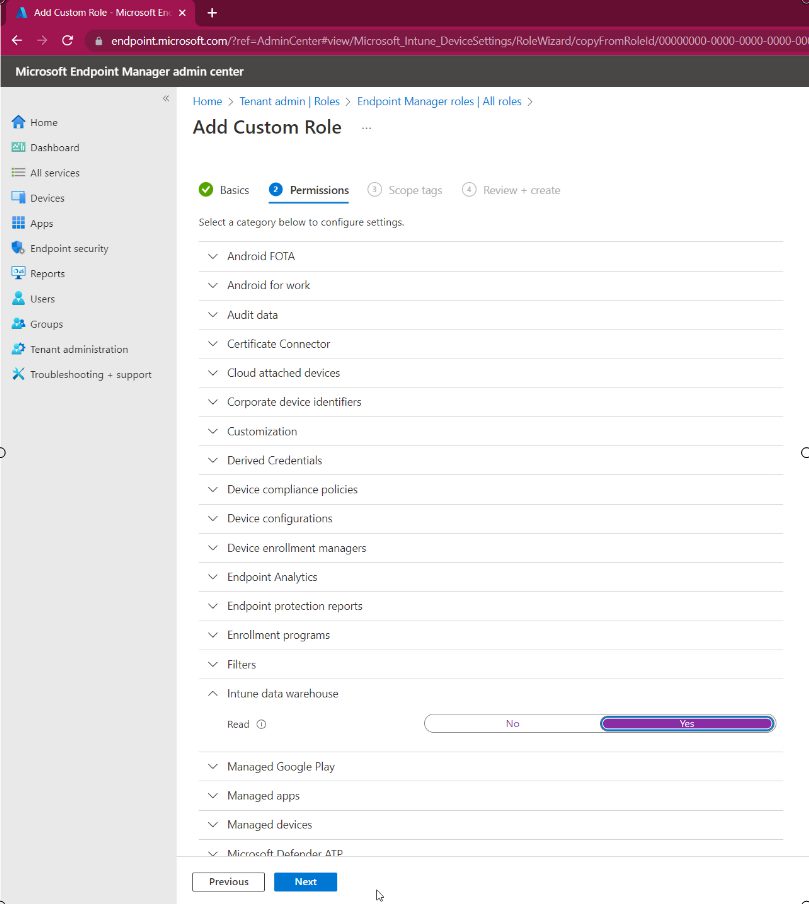
Task: Click the browser back arrow
Action: [17, 40]
